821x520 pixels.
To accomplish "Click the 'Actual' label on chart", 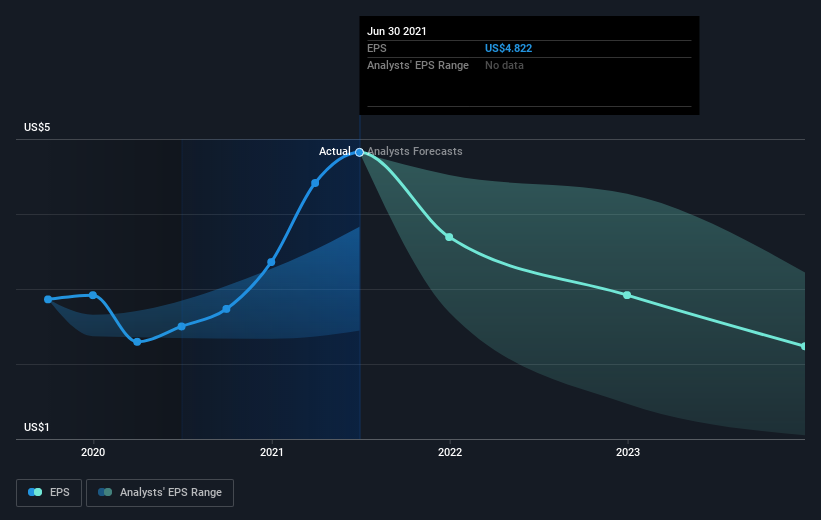I will [335, 151].
